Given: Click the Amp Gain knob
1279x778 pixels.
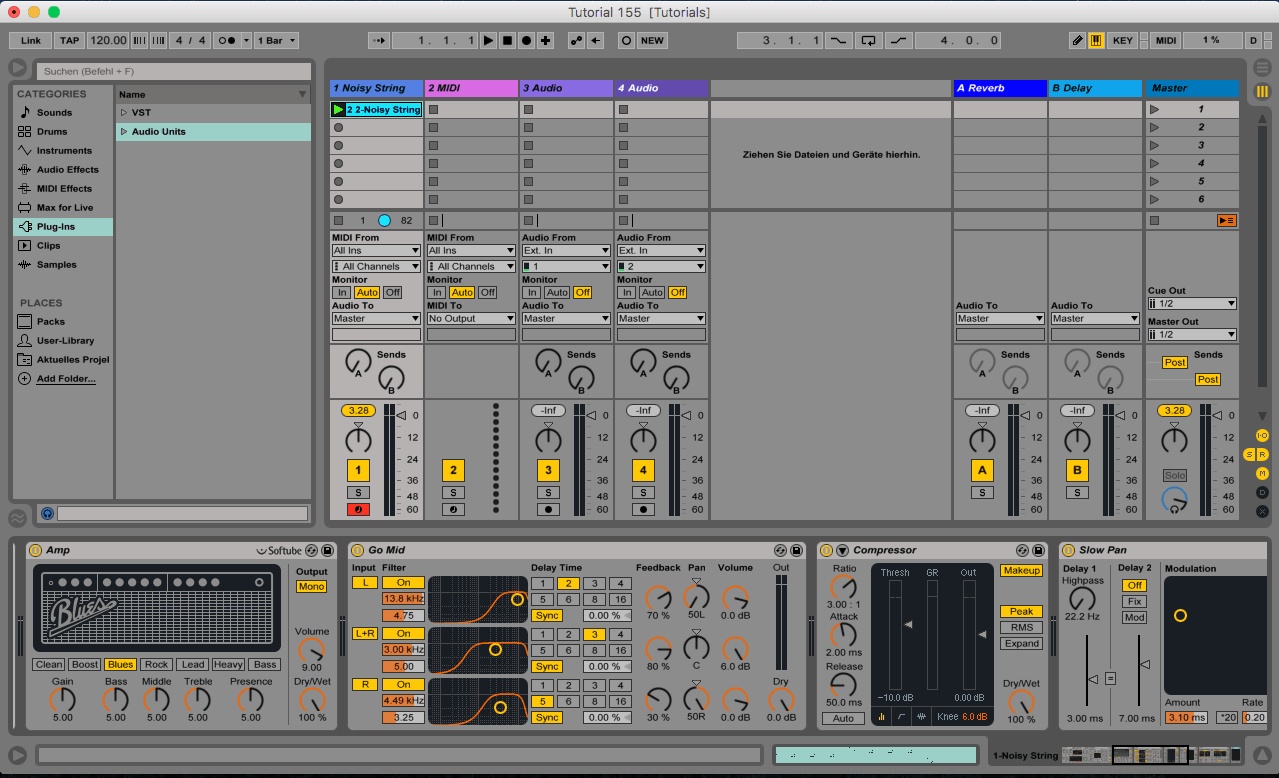Looking at the screenshot, I should [x=62, y=700].
